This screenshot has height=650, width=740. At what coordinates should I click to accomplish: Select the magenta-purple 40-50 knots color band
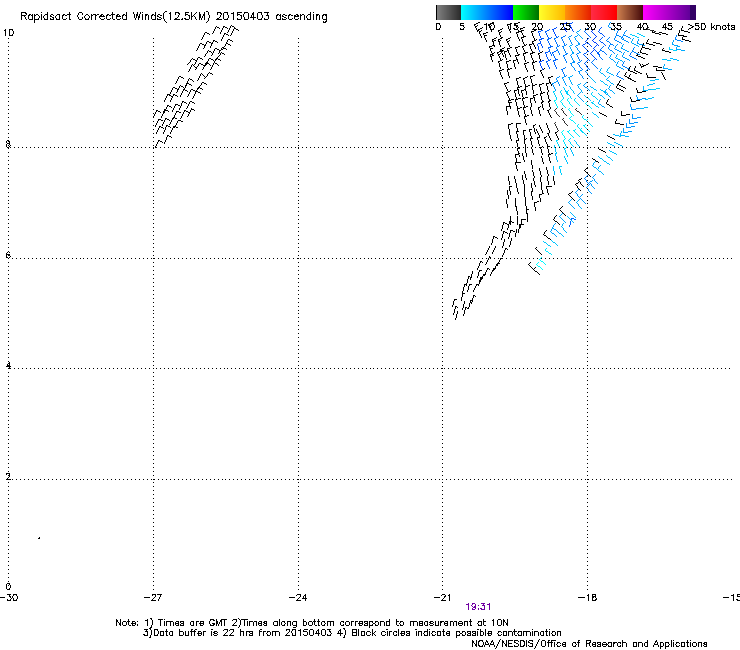[669, 12]
